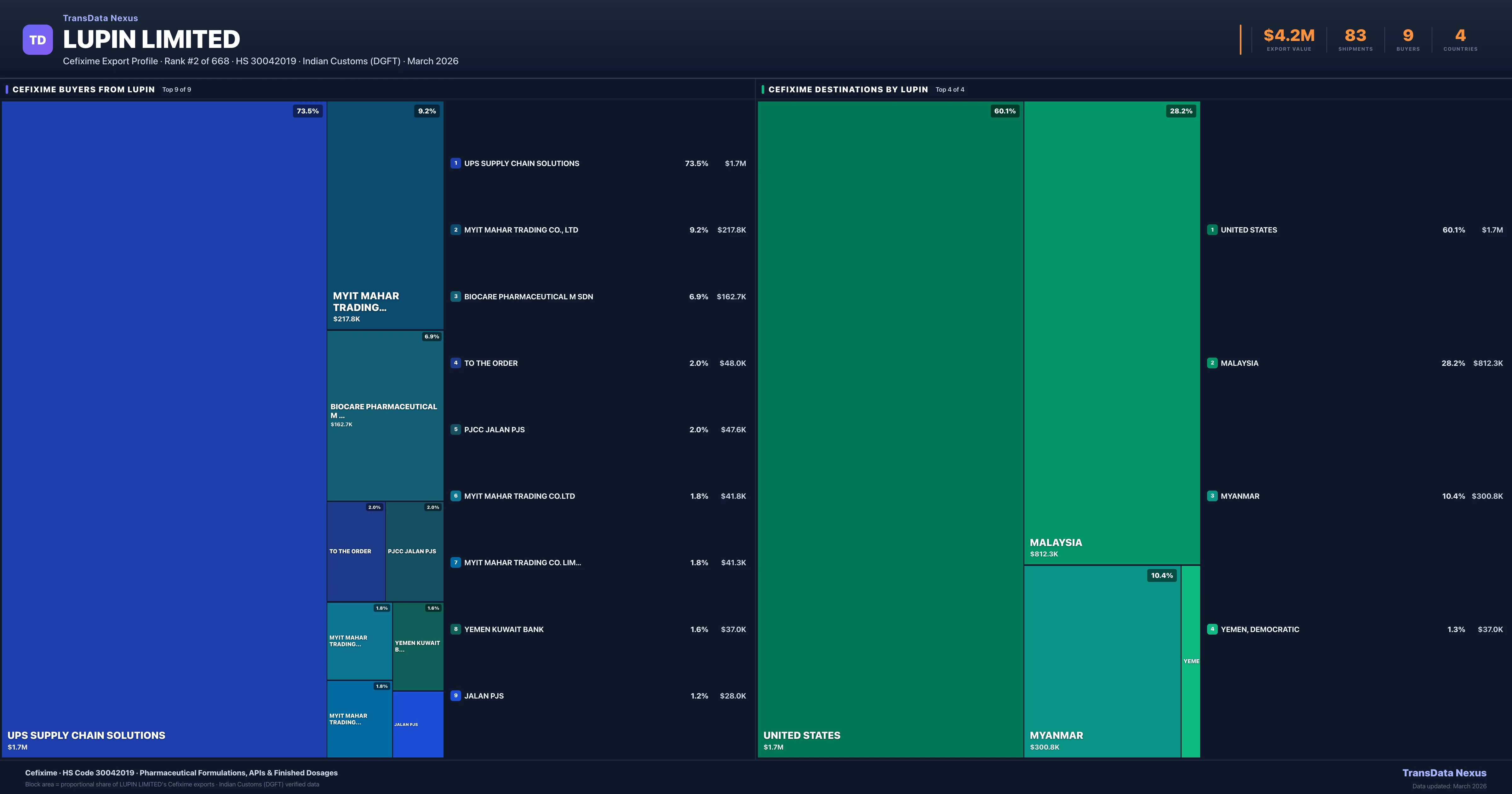The image size is (1512, 794).
Task: Click rank 4 badge beside Yemen, Democratic
Action: click(x=1212, y=629)
